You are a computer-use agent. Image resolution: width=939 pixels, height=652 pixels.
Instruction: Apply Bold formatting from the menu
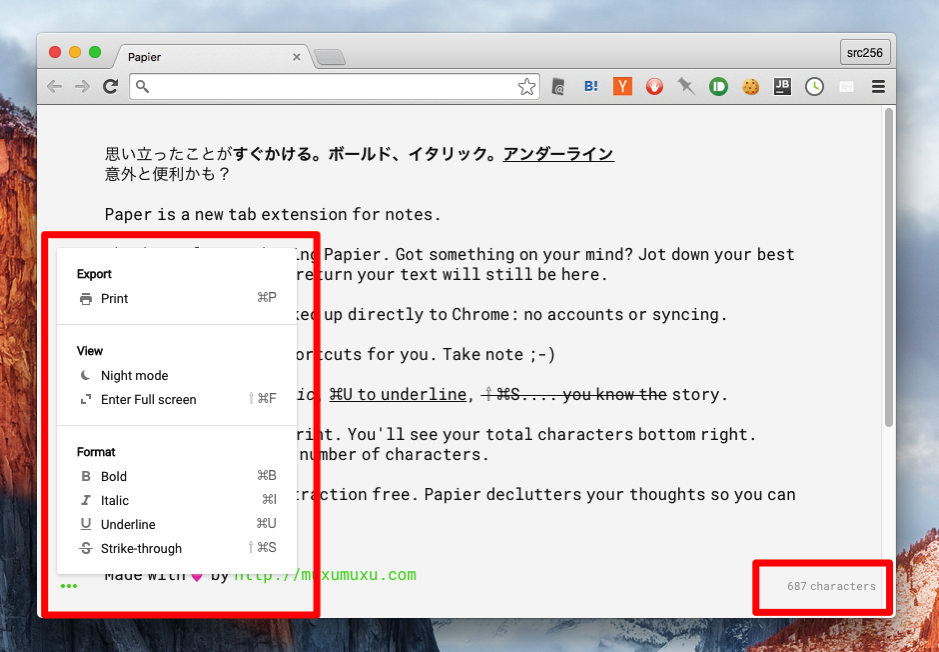177,477
